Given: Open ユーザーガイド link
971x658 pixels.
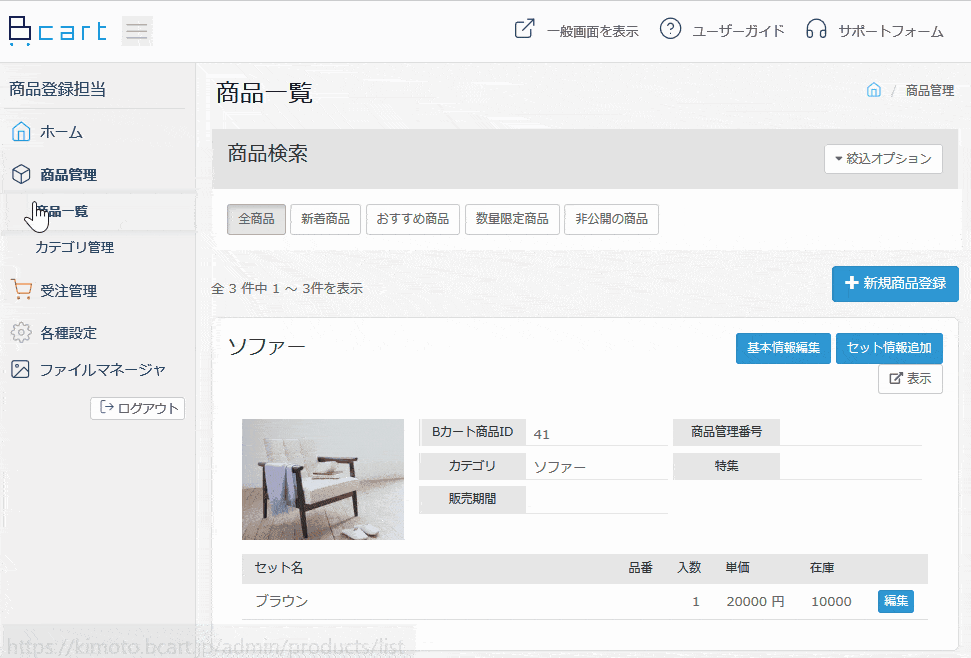Looking at the screenshot, I should (738, 31).
